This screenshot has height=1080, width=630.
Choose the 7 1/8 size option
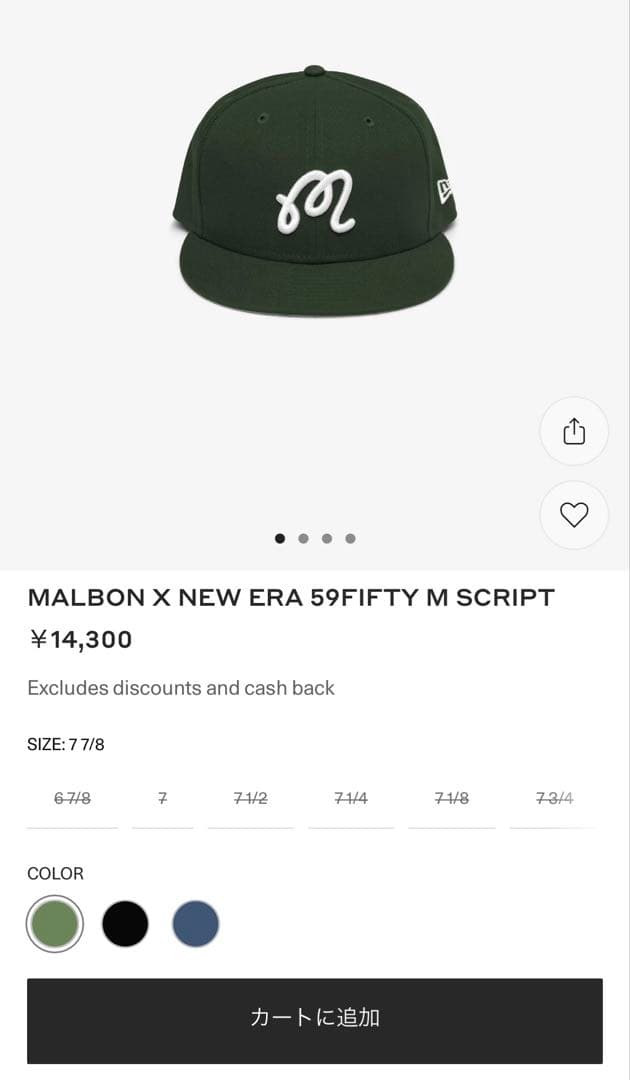tap(451, 799)
